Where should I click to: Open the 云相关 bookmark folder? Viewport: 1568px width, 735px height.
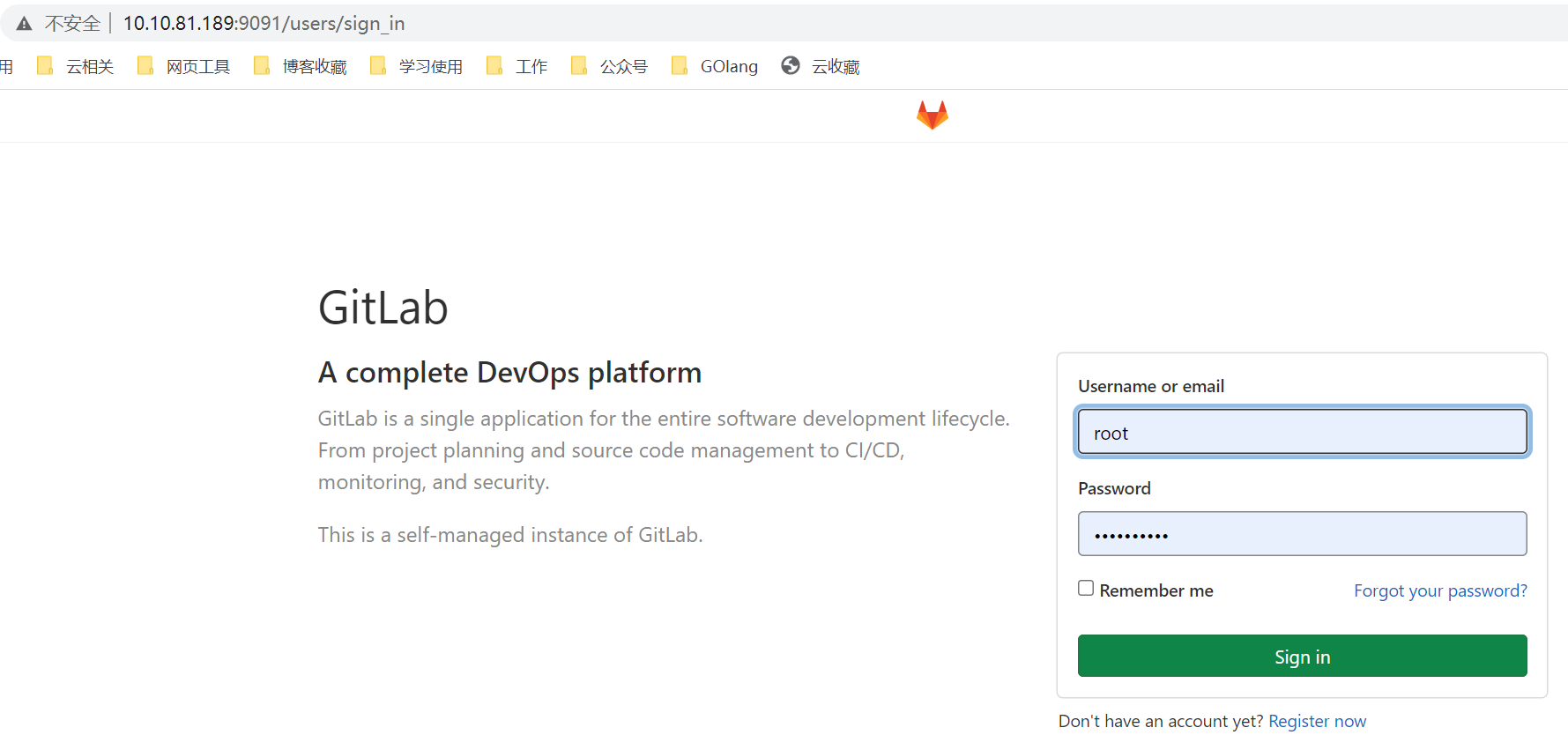pos(75,66)
